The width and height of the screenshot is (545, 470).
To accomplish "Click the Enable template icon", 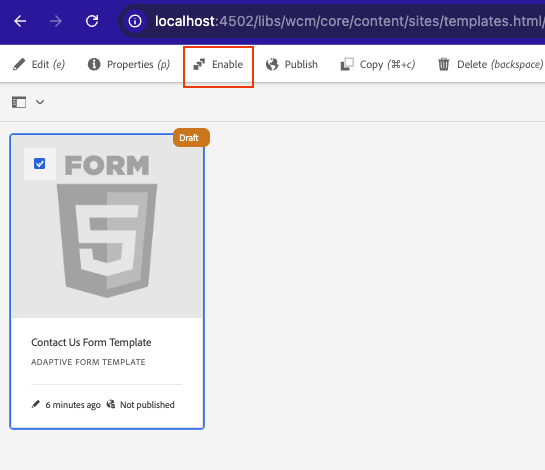I will [199, 64].
